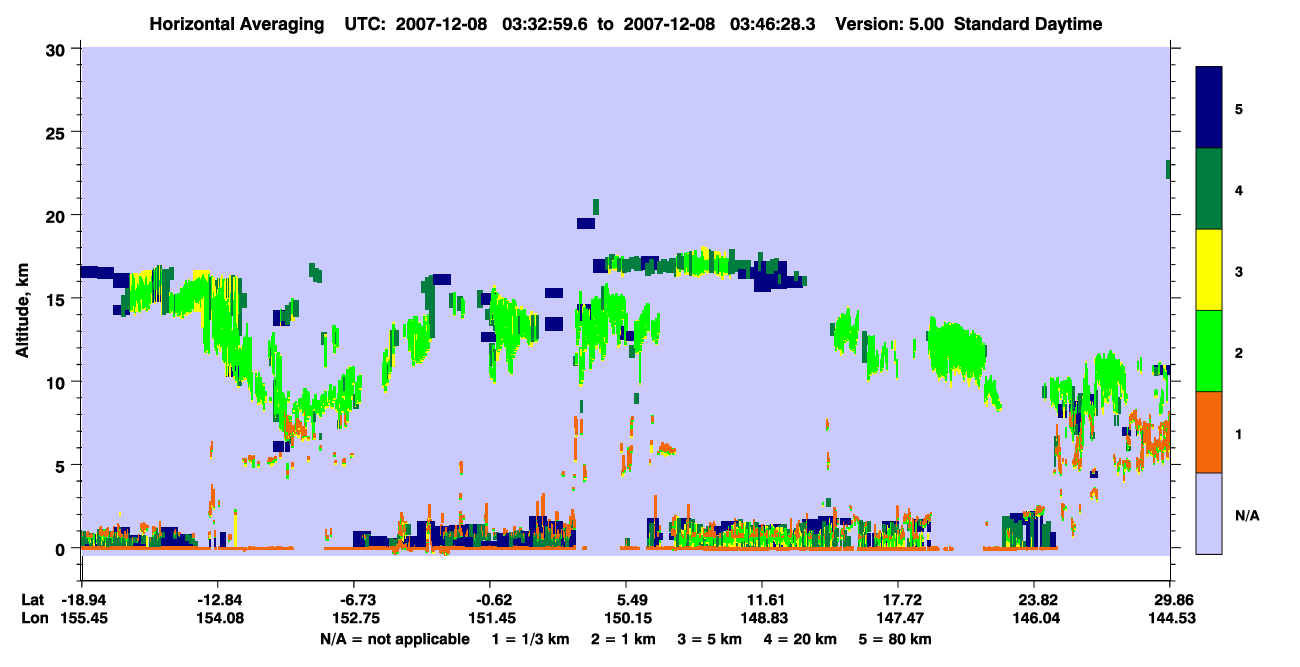Click the colorbar label '3'

pos(1239,270)
